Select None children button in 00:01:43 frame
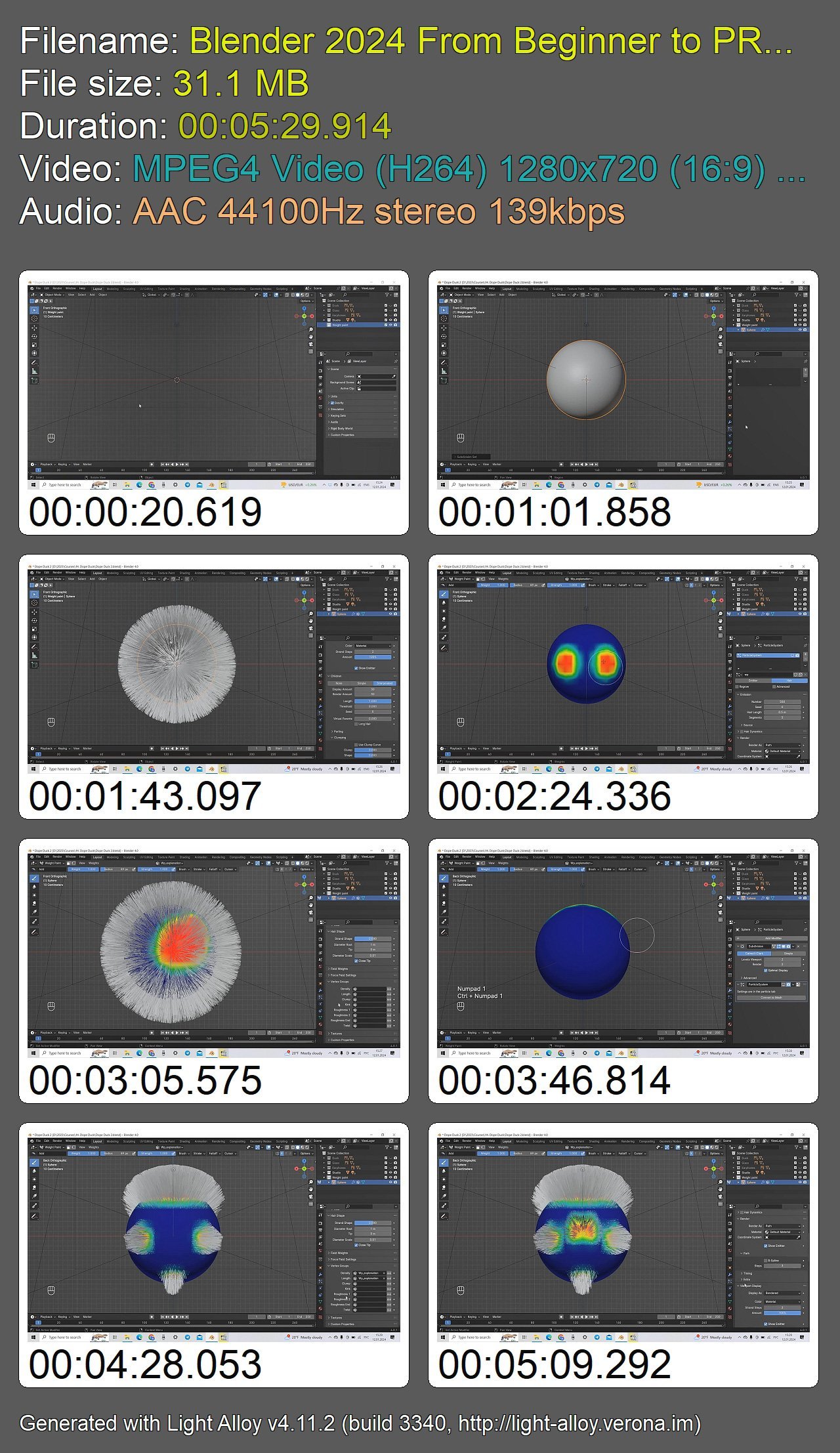This screenshot has width=840, height=1453. pos(339,683)
